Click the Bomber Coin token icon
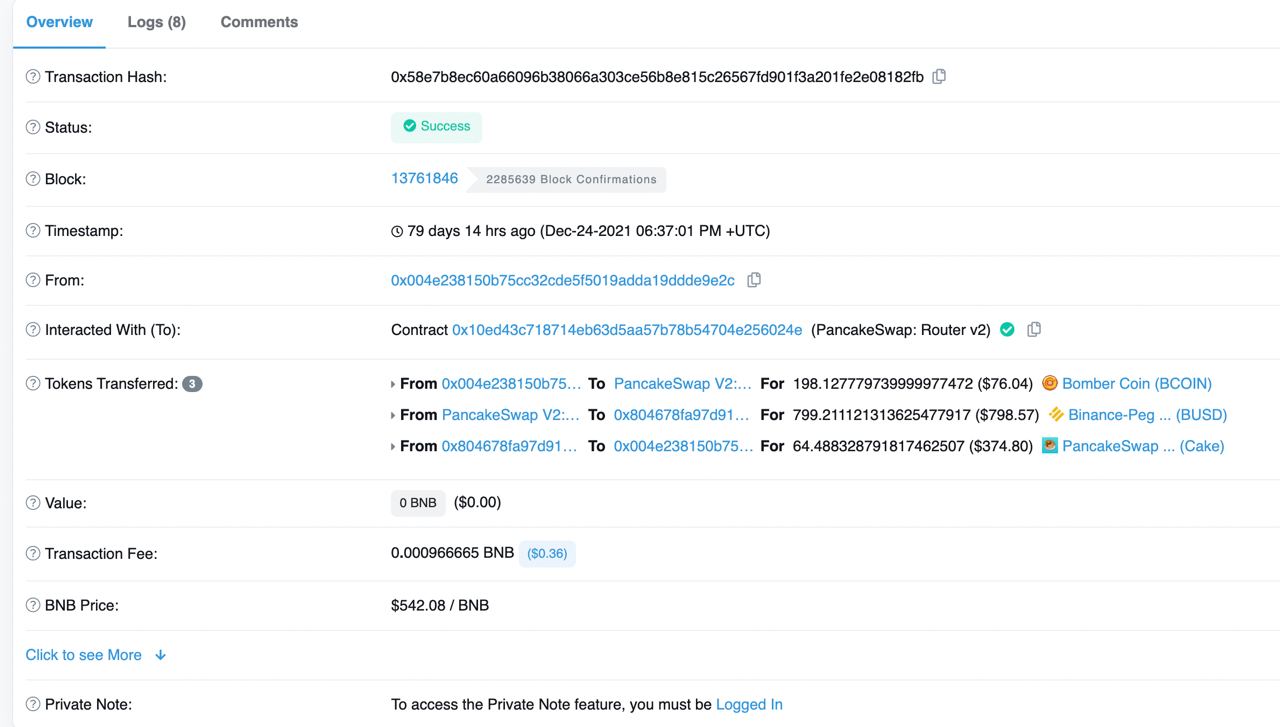The height and width of the screenshot is (727, 1280). coord(1050,383)
